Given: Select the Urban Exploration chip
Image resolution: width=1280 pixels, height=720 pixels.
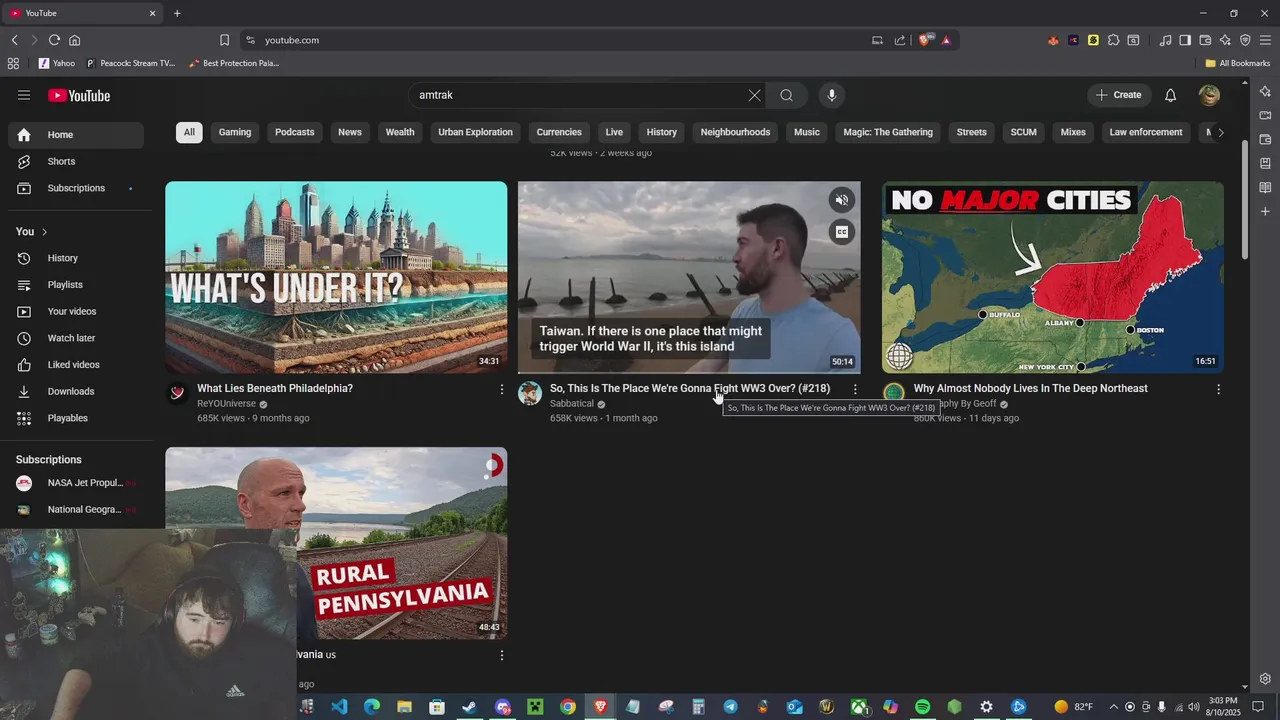Looking at the screenshot, I should click(x=475, y=132).
